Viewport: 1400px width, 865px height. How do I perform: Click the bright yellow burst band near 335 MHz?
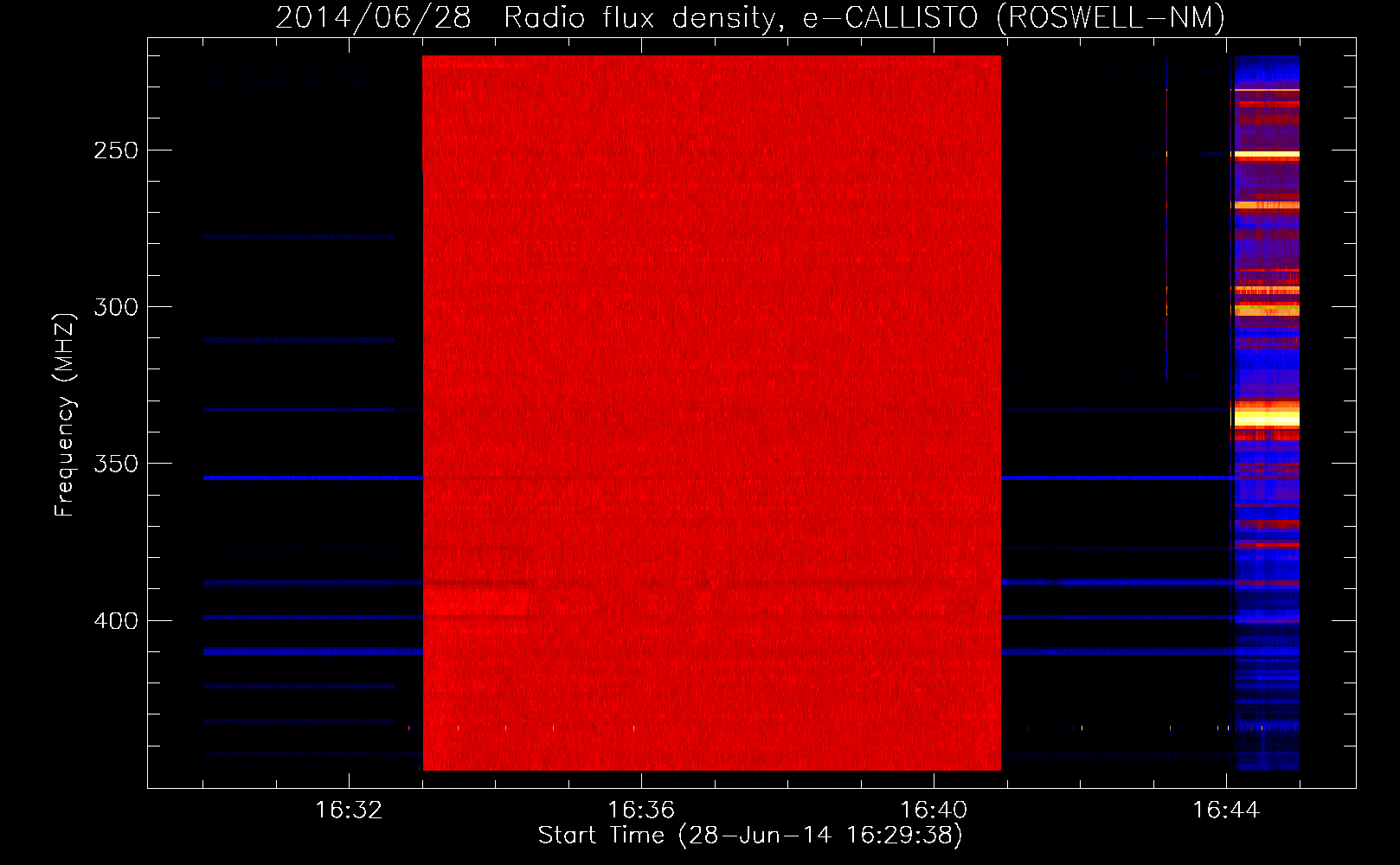click(x=1267, y=417)
